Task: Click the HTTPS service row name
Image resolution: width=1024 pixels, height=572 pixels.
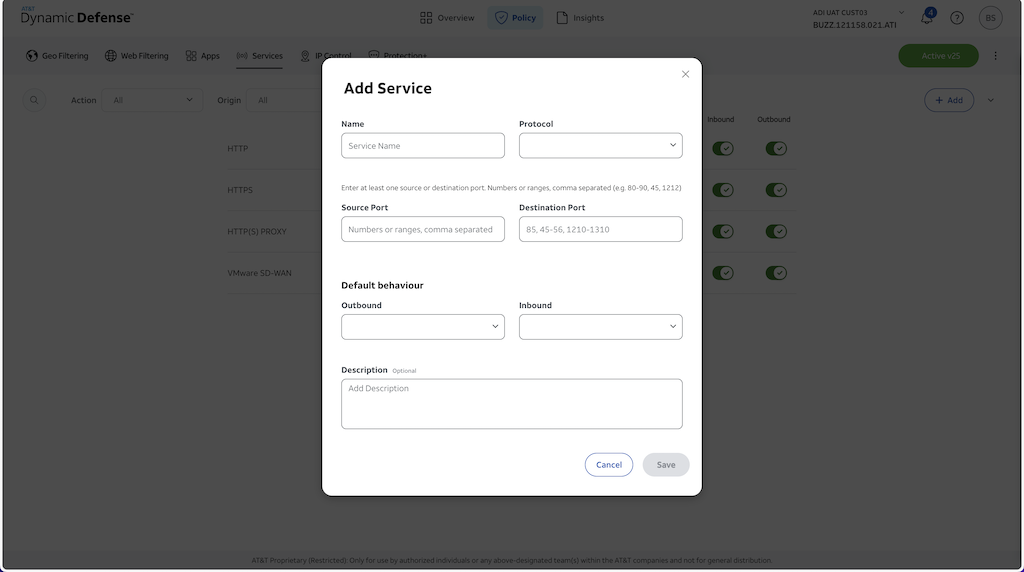Action: click(x=240, y=190)
